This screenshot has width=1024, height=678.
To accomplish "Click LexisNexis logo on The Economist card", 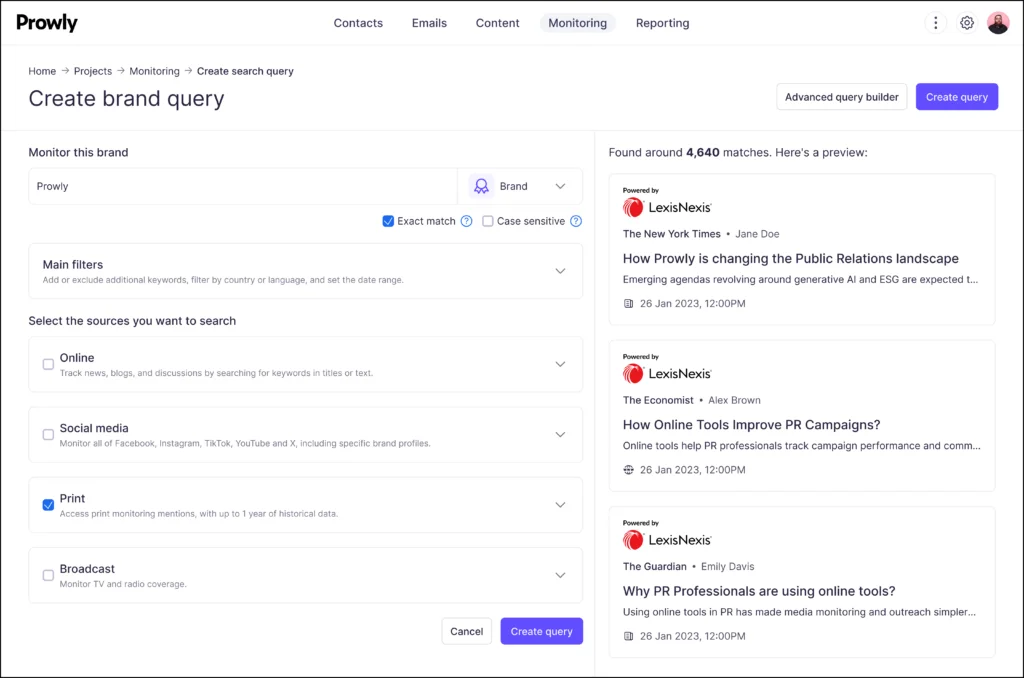I will pos(667,374).
